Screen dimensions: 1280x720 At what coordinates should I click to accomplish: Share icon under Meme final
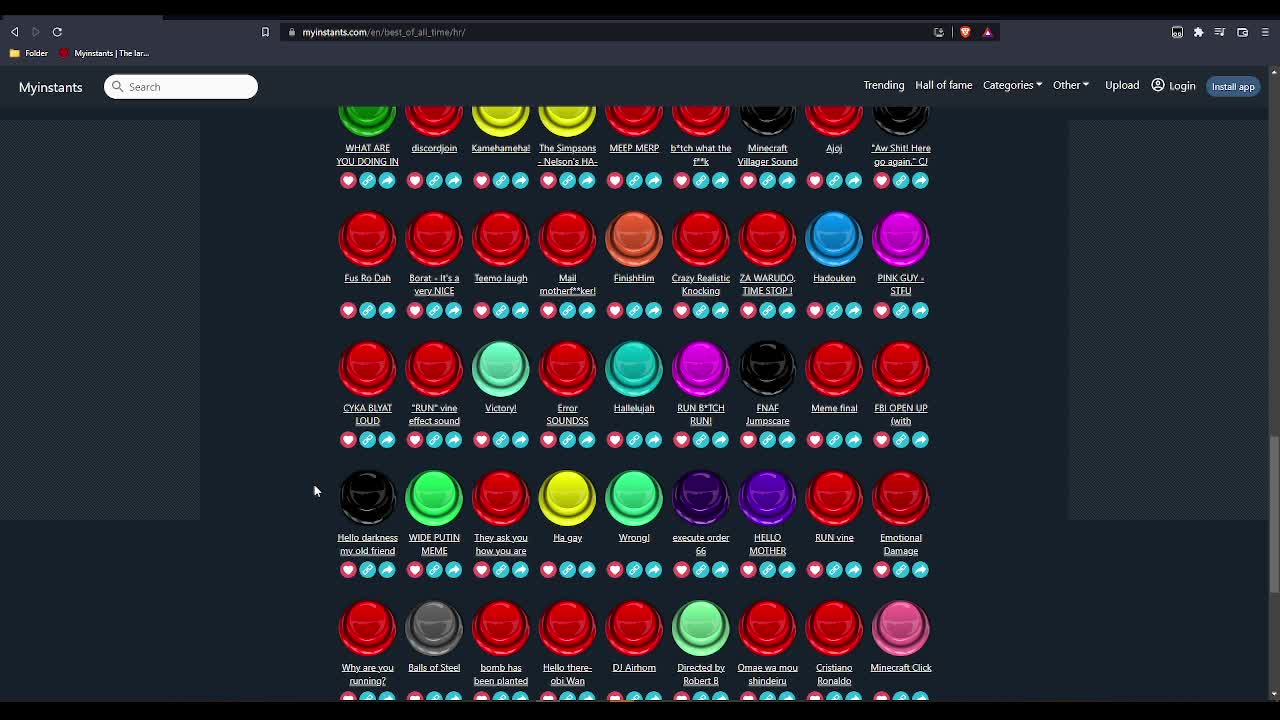tap(854, 440)
